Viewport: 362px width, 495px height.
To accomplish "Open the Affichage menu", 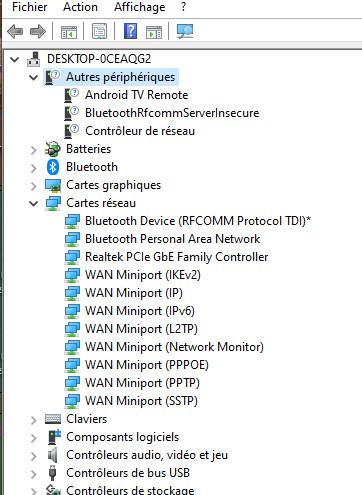I will [x=140, y=7].
